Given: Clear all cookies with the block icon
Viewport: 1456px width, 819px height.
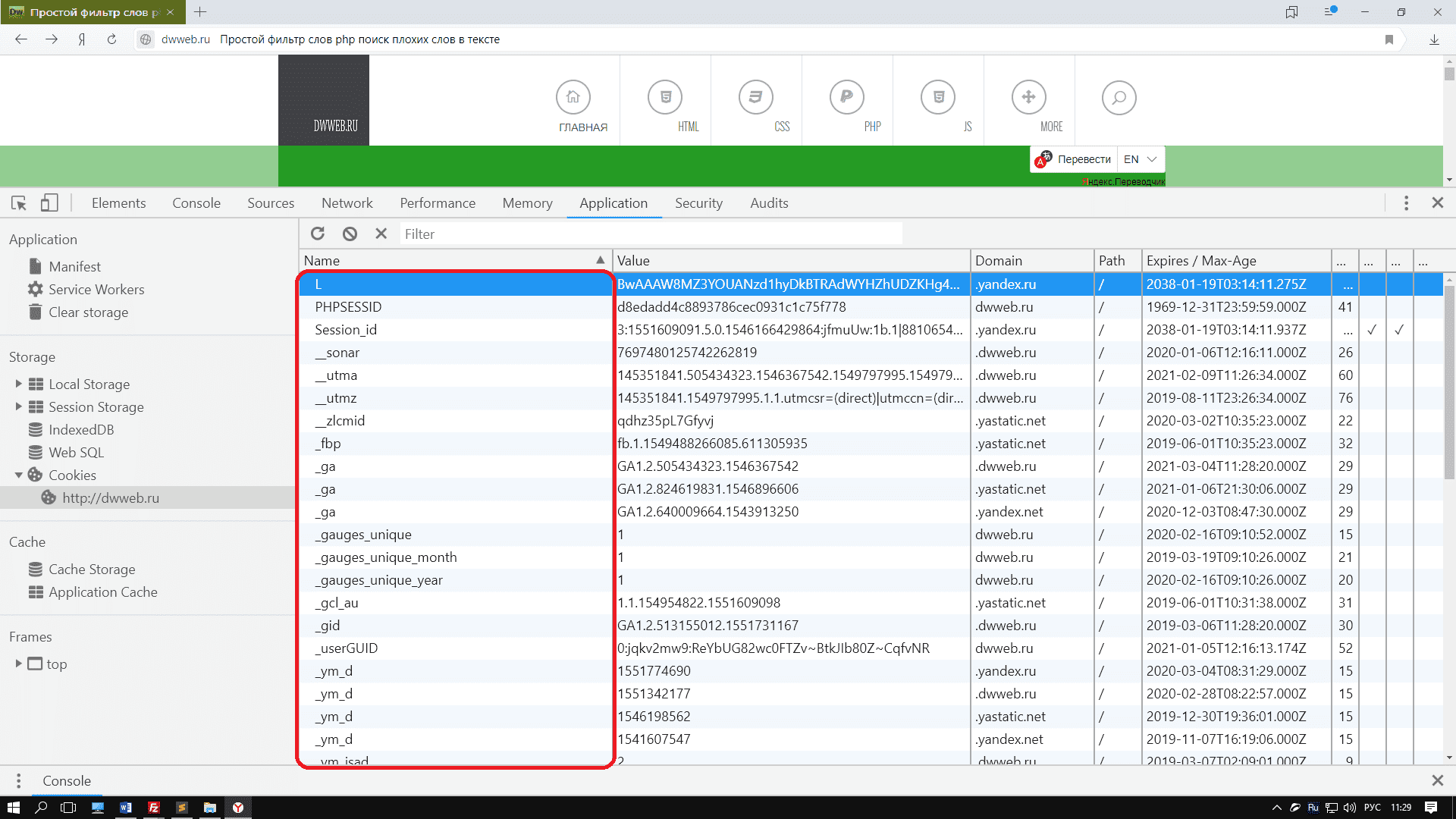Looking at the screenshot, I should point(350,234).
